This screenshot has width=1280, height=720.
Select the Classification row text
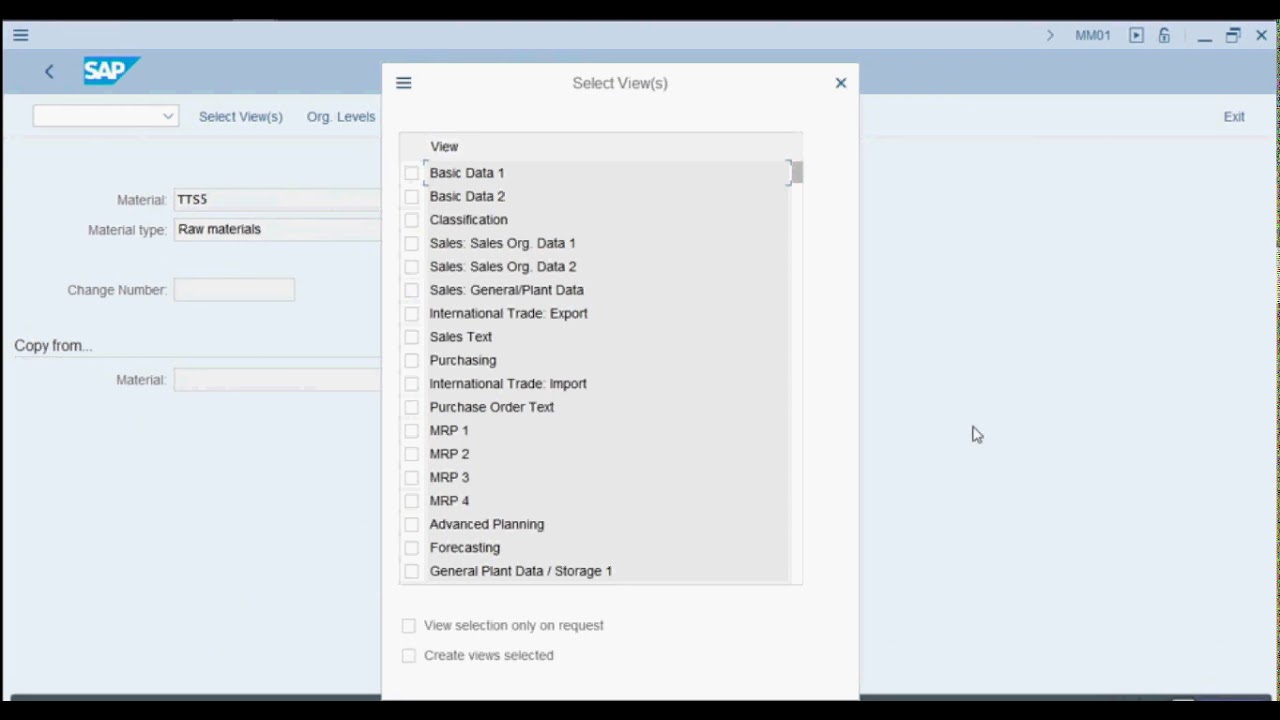point(469,220)
